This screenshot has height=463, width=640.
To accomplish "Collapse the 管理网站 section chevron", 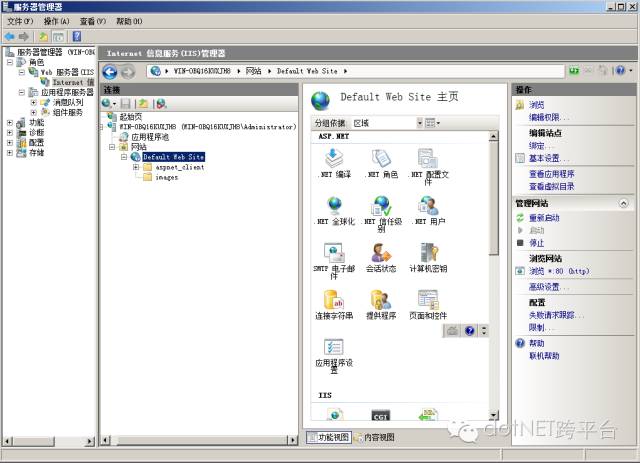I will 623,203.
